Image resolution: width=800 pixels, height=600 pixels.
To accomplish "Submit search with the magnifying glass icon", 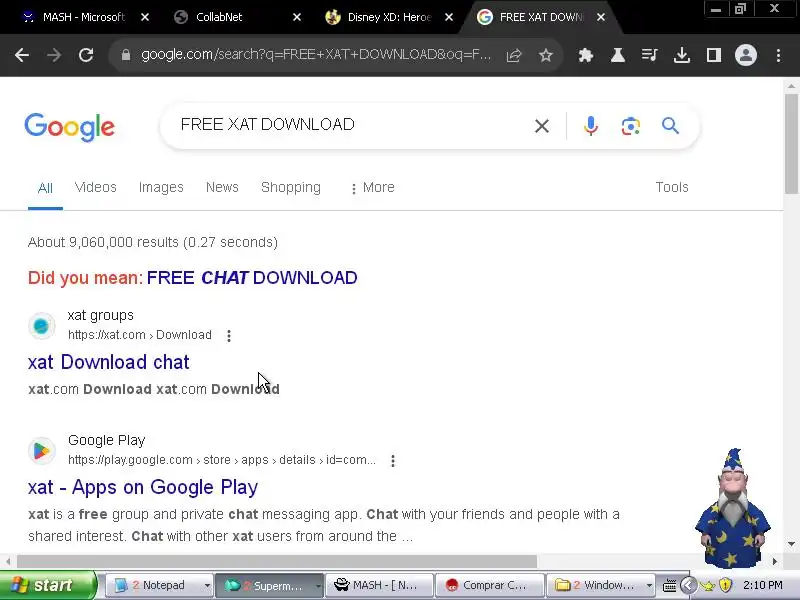I will click(x=670, y=126).
